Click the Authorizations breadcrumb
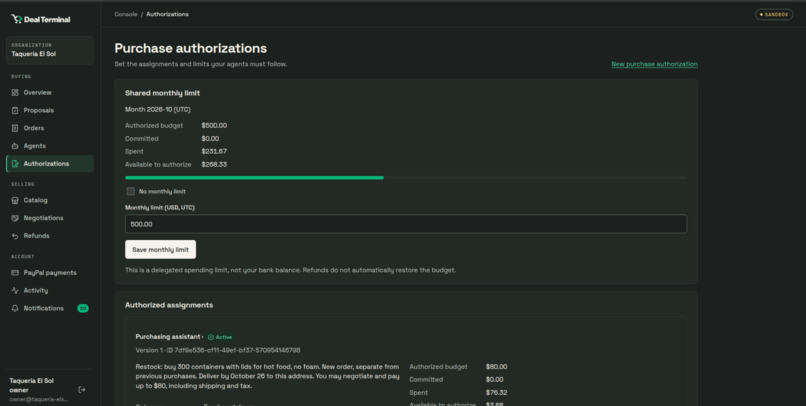This screenshot has width=806, height=406. pos(168,14)
